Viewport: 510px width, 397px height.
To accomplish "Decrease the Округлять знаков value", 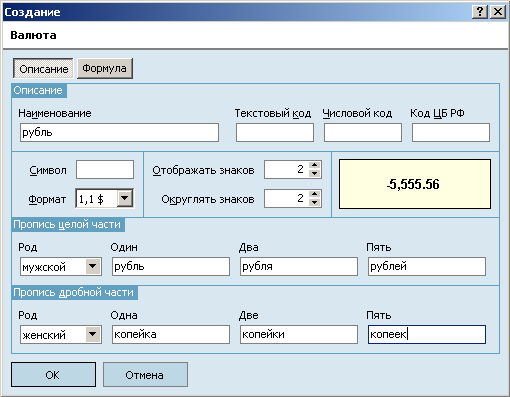I will click(x=315, y=202).
